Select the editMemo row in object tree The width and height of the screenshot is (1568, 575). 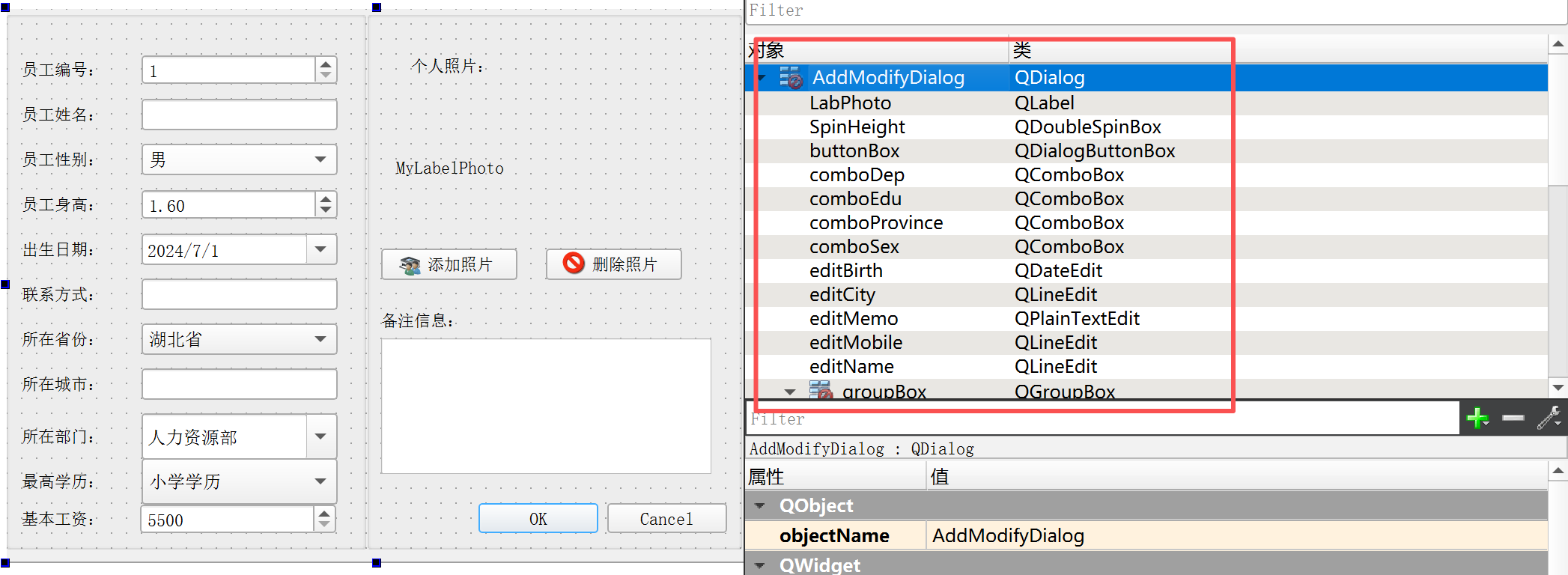pyautogui.click(x=1146, y=318)
